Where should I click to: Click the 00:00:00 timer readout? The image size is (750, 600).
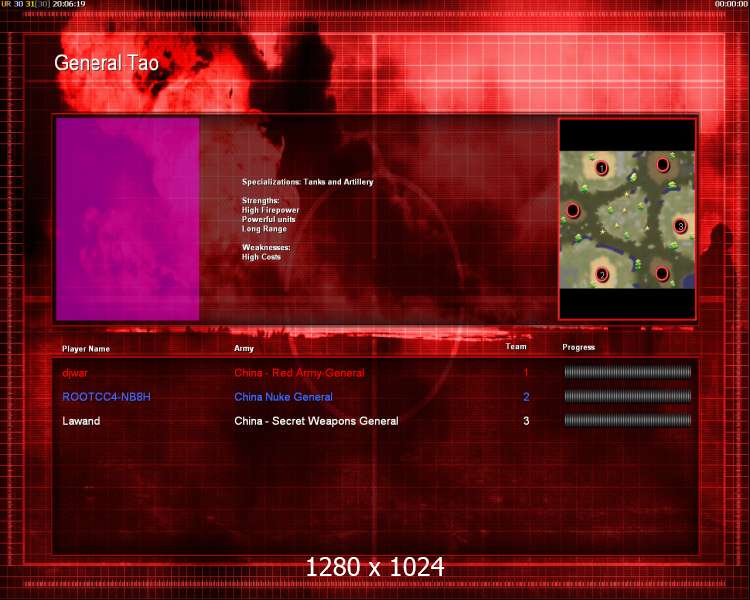tap(732, 4)
